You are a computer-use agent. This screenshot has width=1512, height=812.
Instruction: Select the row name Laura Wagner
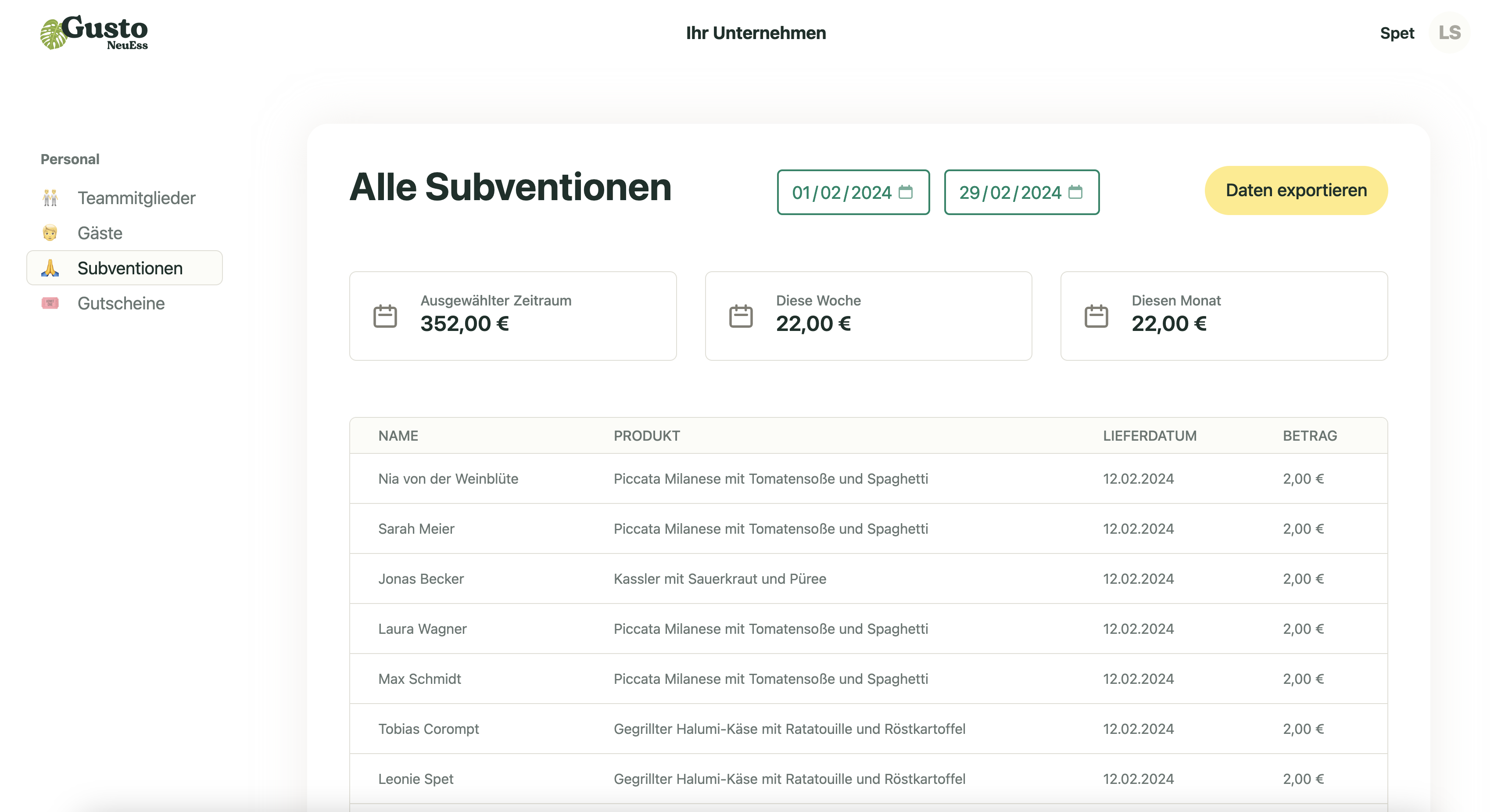click(422, 629)
